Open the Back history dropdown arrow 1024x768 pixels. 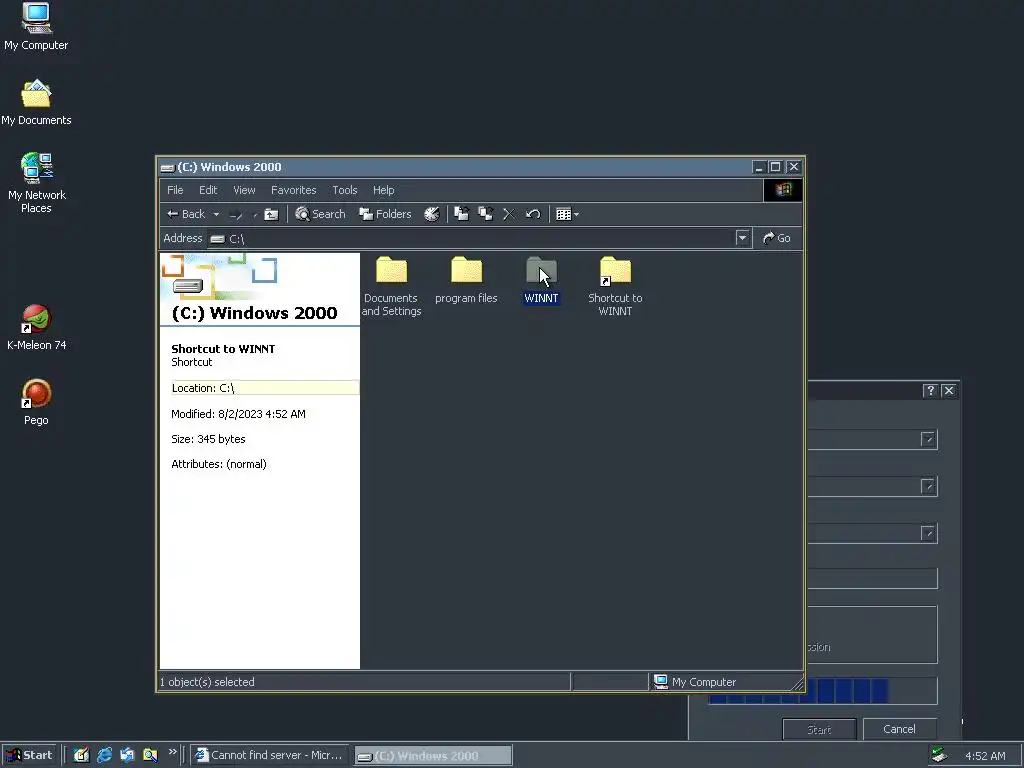coord(216,214)
